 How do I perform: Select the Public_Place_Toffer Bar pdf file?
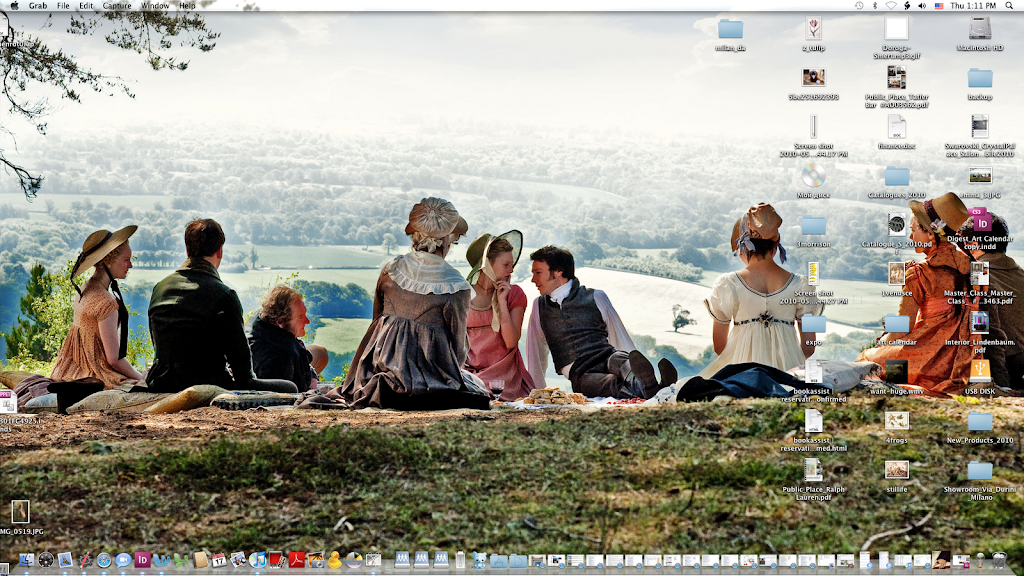(897, 78)
